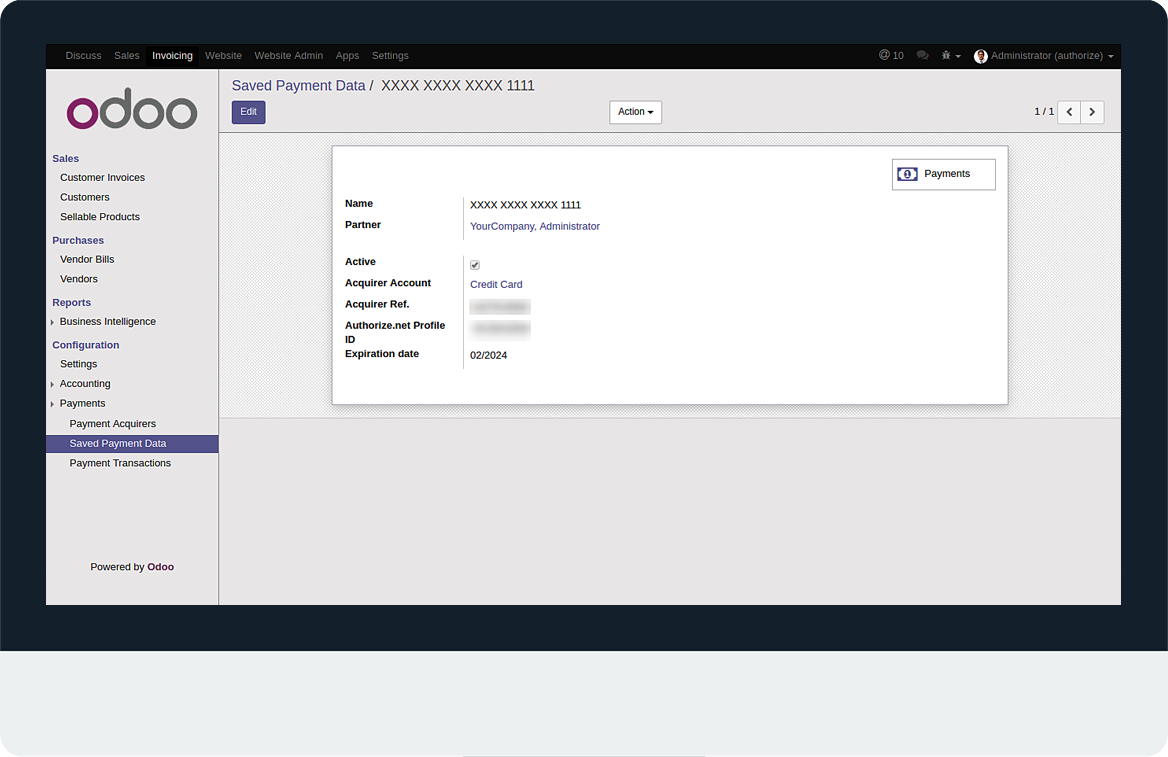
Task: Open Customer Invoices in sidebar
Action: (x=103, y=177)
